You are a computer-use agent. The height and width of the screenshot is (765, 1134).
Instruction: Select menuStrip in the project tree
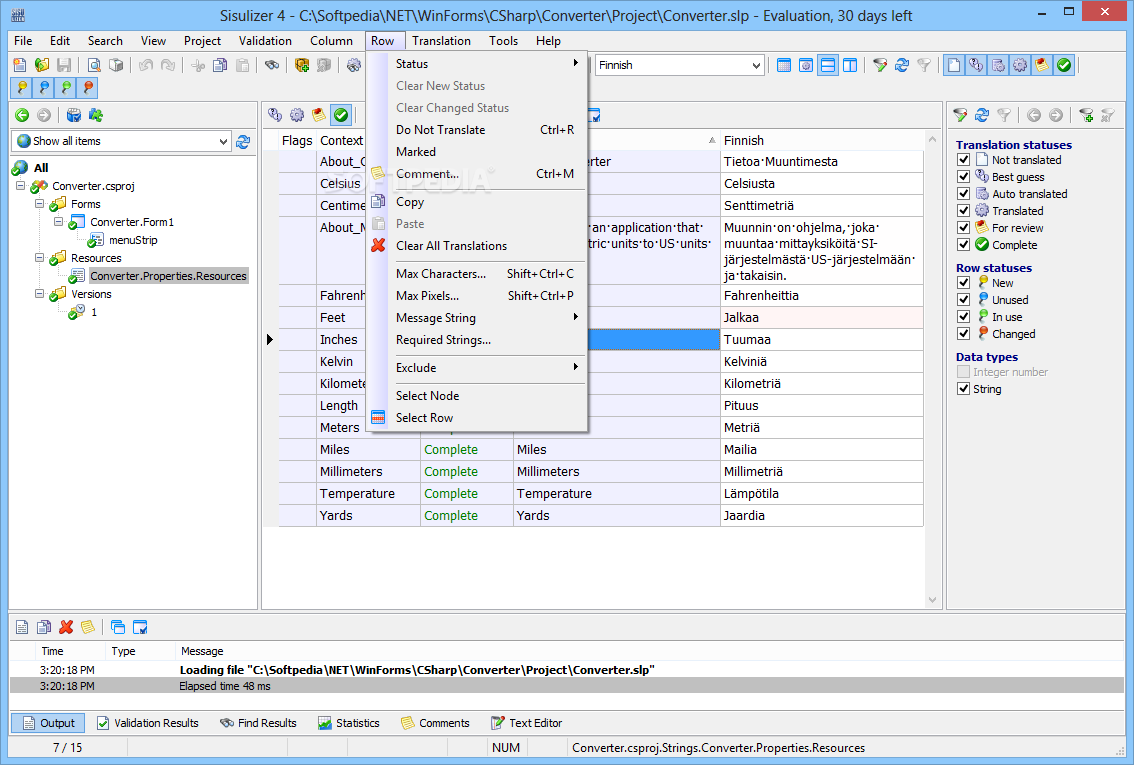tap(133, 240)
